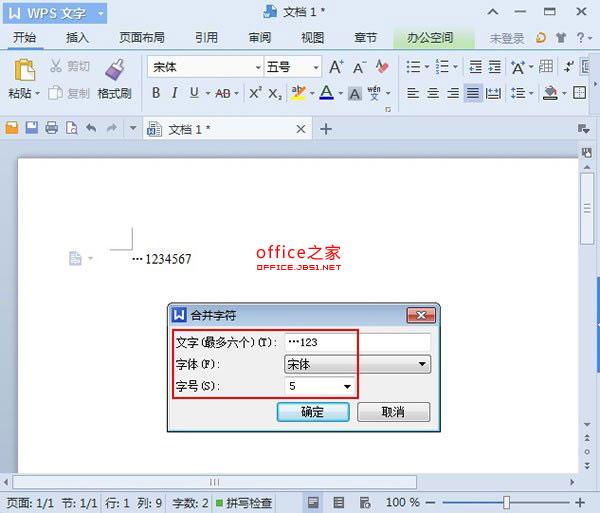Click the line spacing icon

click(518, 93)
